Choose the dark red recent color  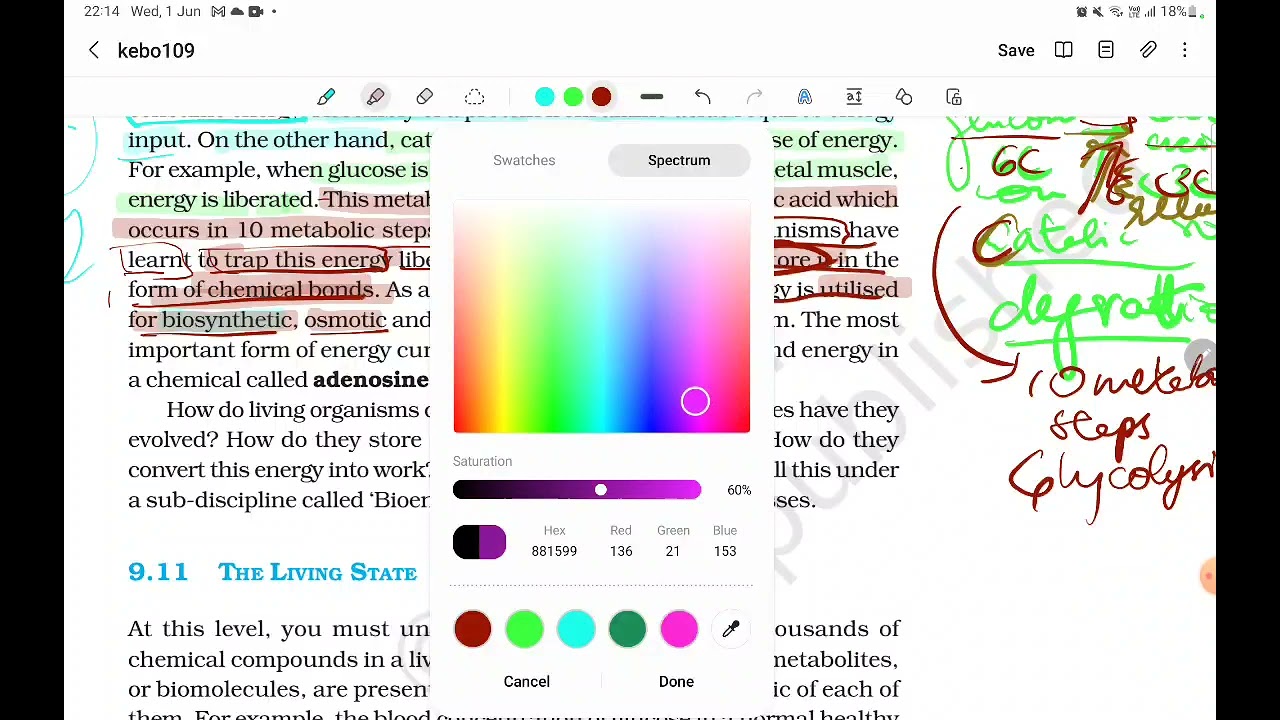473,629
